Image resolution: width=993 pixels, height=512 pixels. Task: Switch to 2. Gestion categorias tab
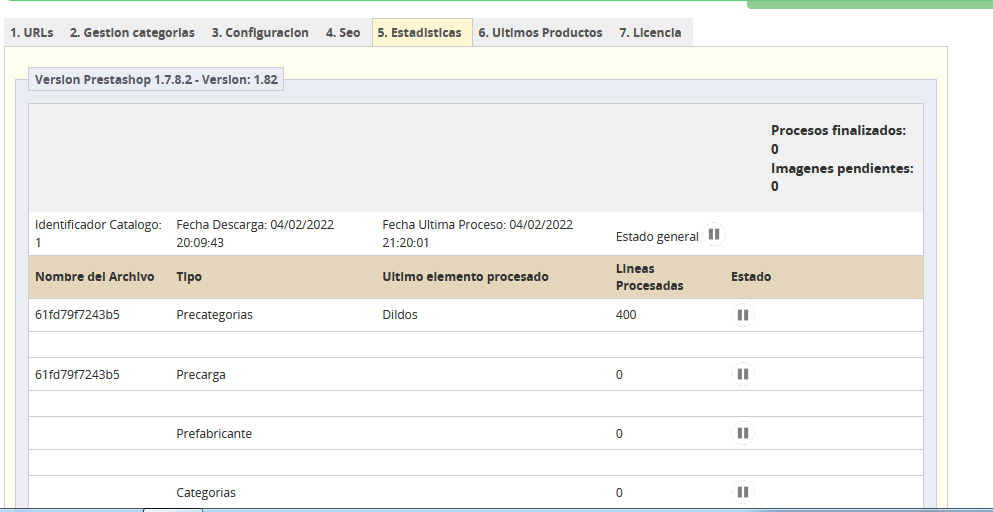[x=132, y=33]
